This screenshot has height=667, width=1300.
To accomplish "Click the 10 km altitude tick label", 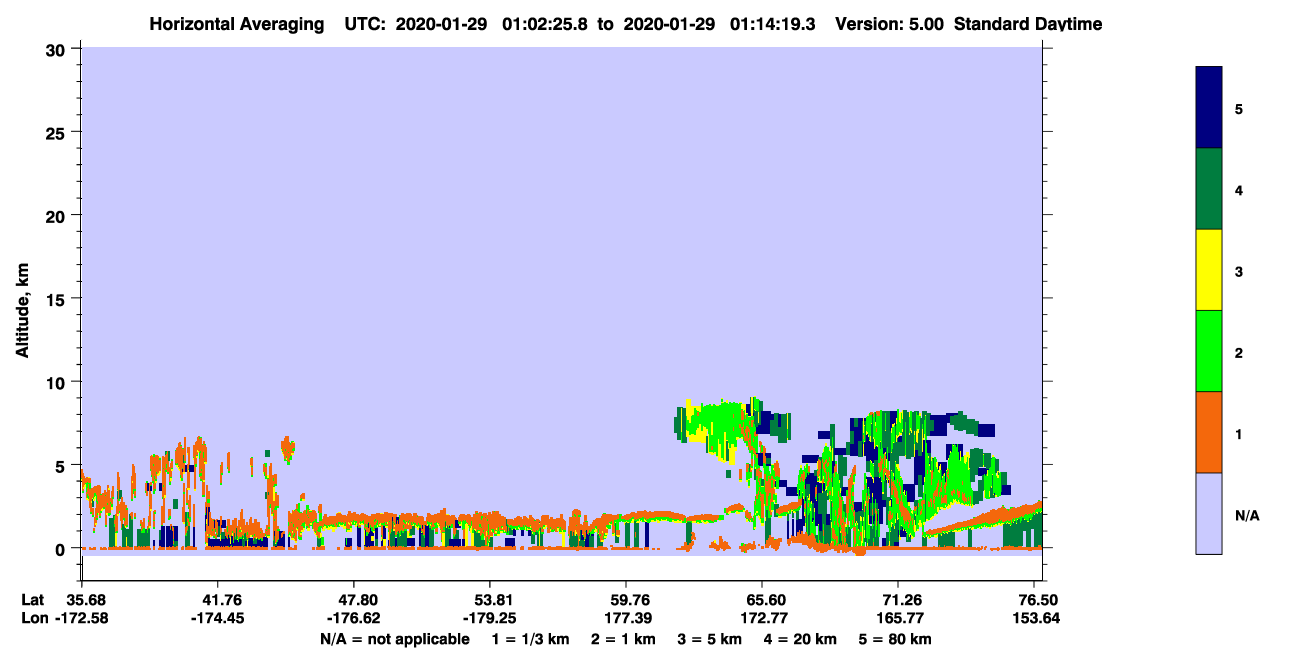I will [x=56, y=382].
